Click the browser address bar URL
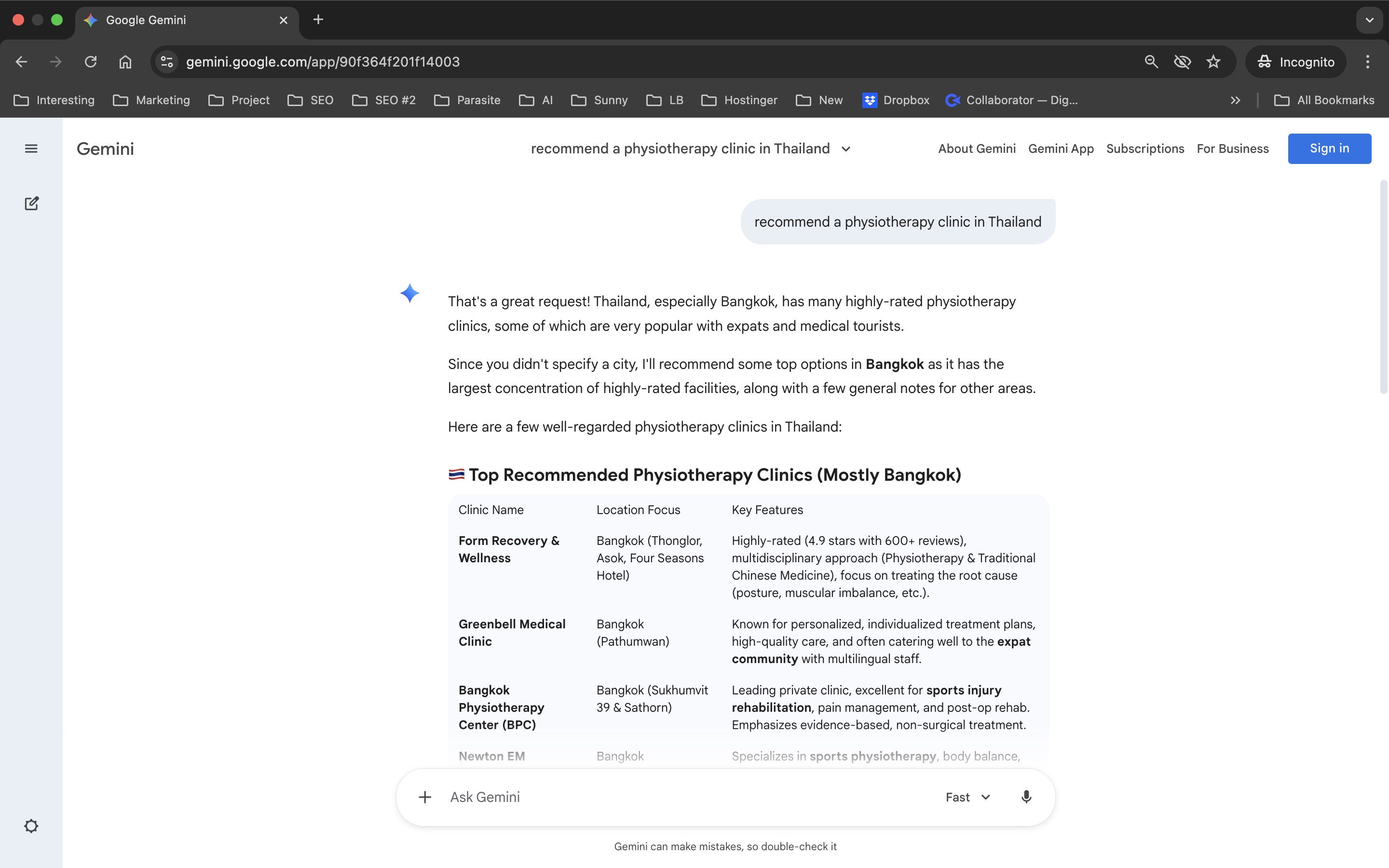 323,62
